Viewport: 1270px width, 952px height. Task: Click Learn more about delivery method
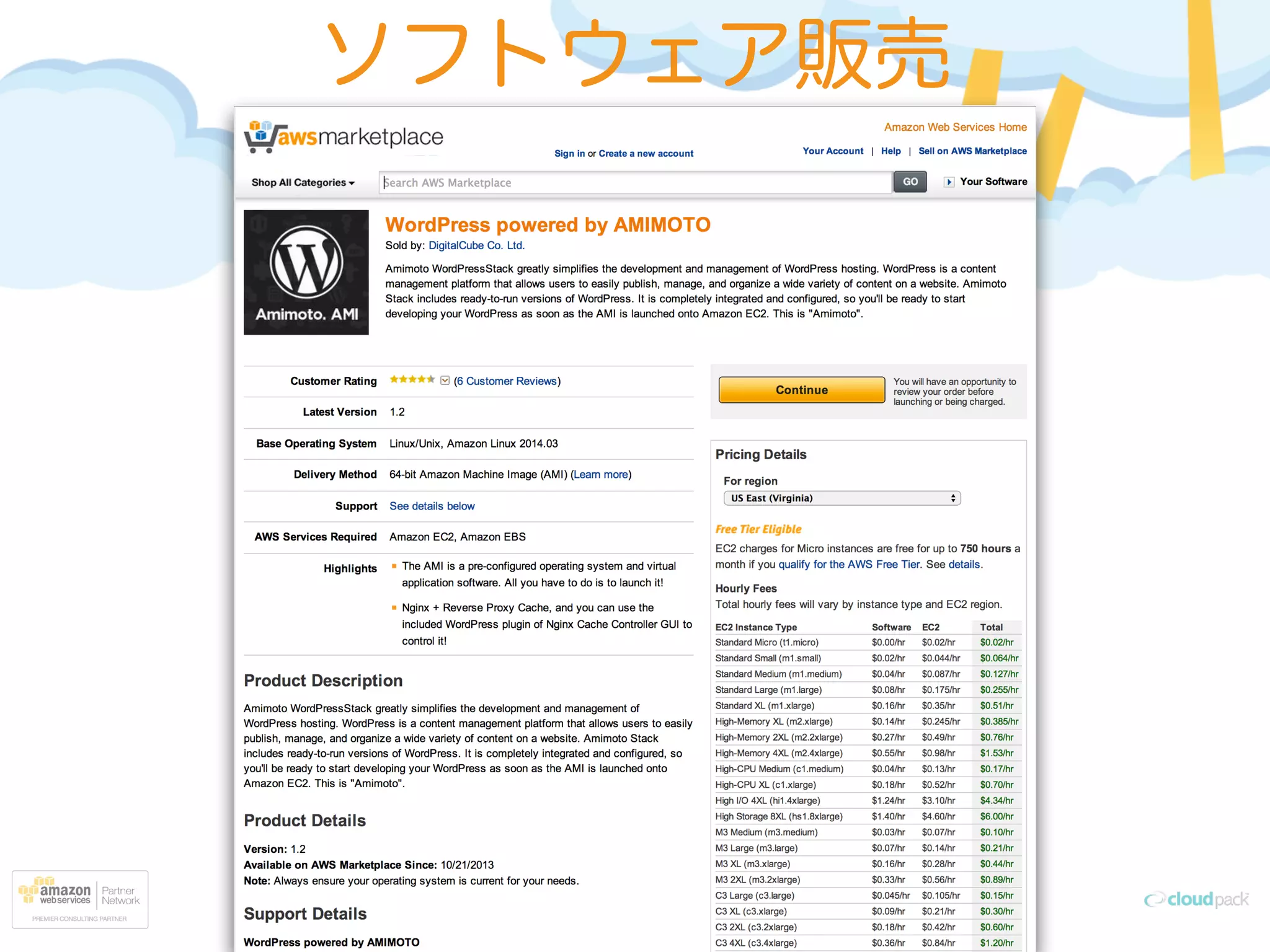[601, 475]
